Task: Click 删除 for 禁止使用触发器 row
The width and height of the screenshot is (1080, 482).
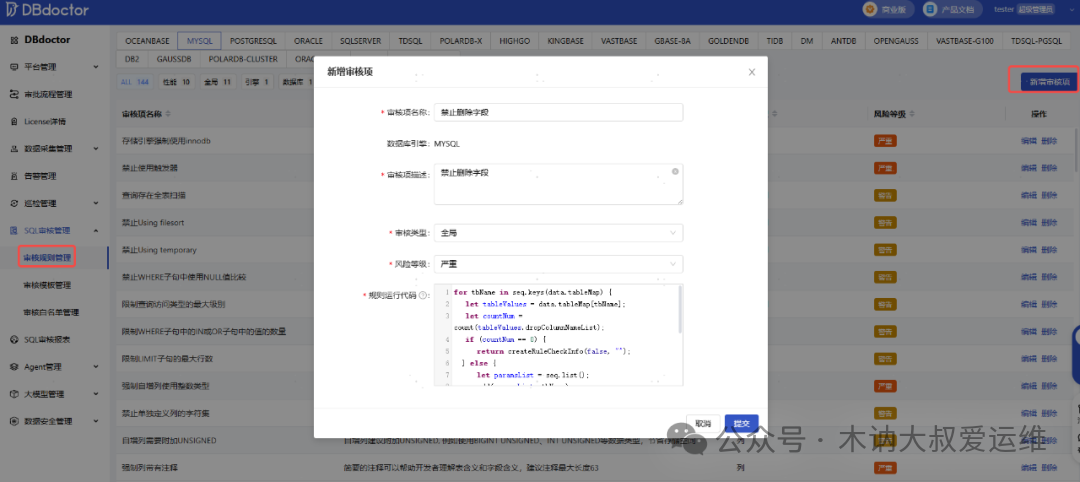Action: click(1049, 168)
